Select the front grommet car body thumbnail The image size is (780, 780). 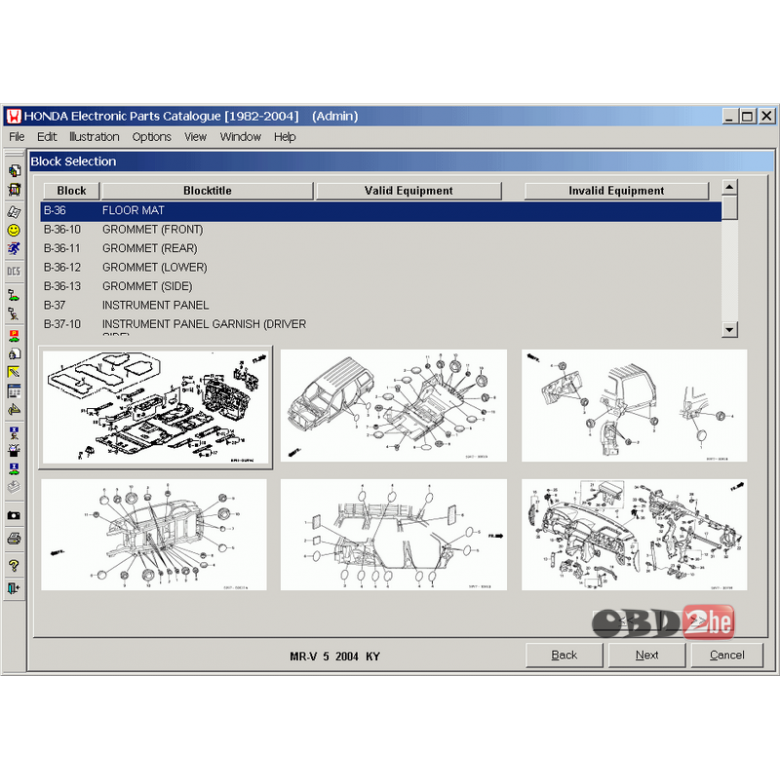(x=393, y=405)
